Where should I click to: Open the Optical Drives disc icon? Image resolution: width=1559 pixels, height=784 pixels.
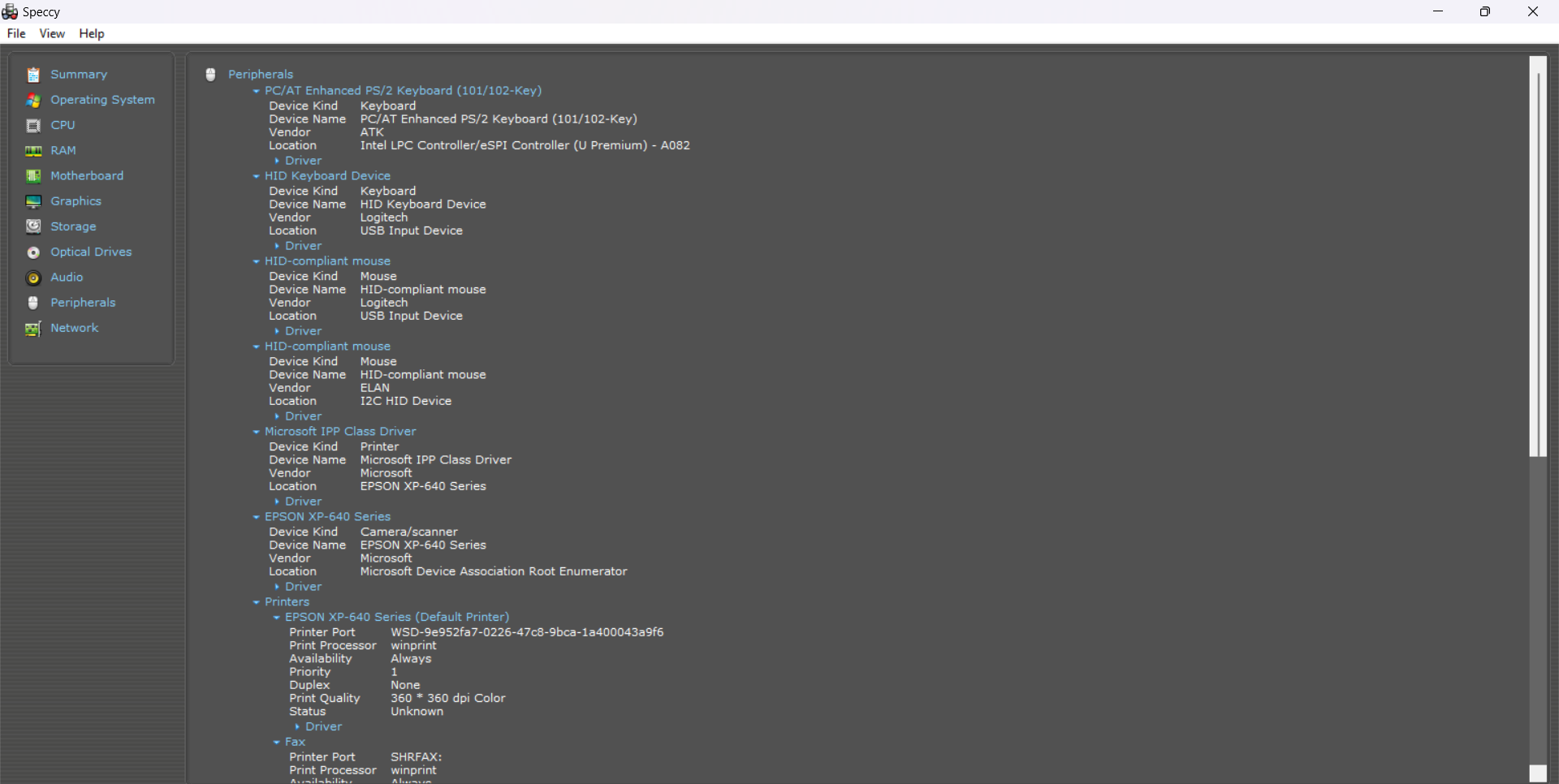[33, 252]
